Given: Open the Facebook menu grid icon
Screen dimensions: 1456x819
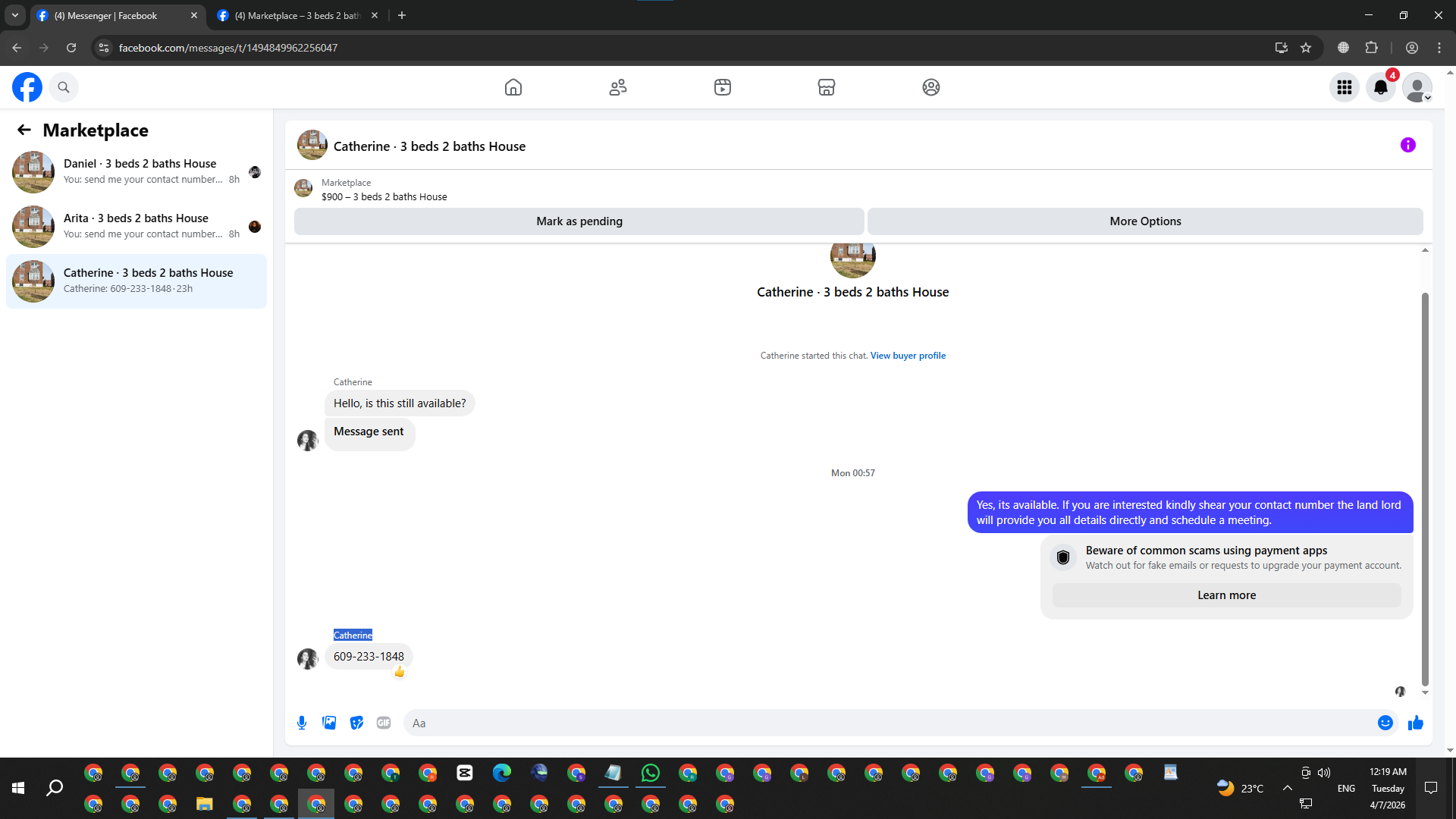Looking at the screenshot, I should point(1345,87).
